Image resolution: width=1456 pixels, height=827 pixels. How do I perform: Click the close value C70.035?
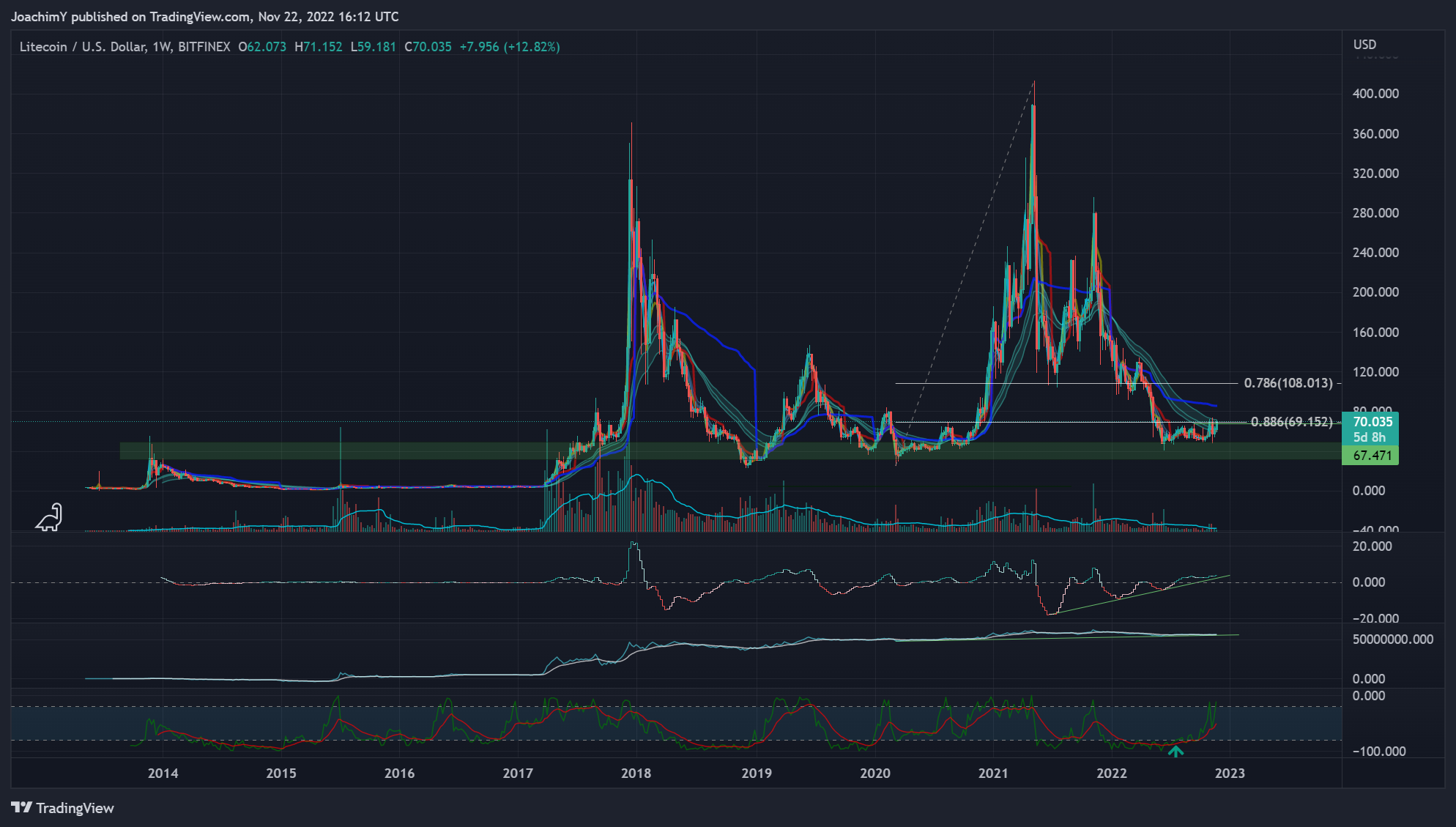[x=428, y=47]
